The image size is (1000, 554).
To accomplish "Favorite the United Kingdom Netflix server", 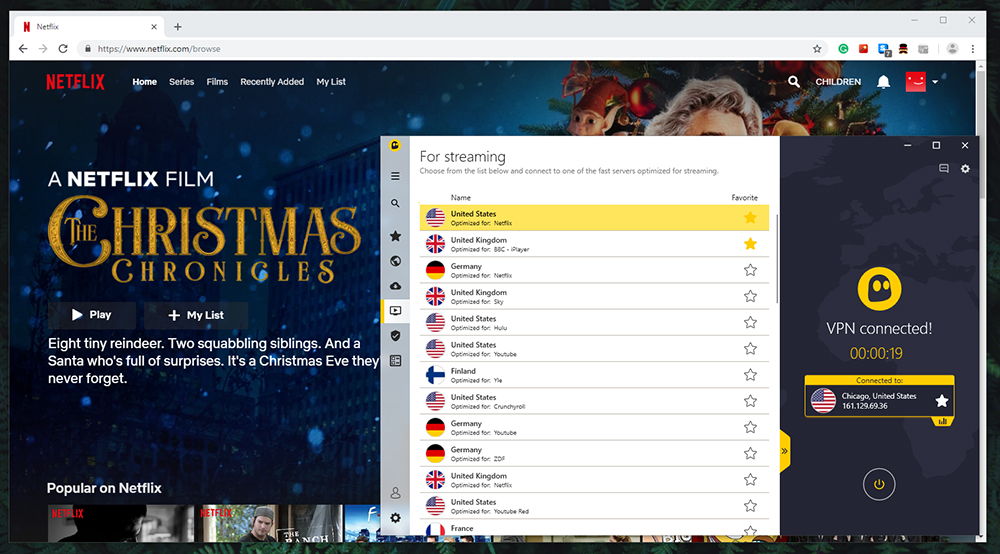I will point(750,479).
